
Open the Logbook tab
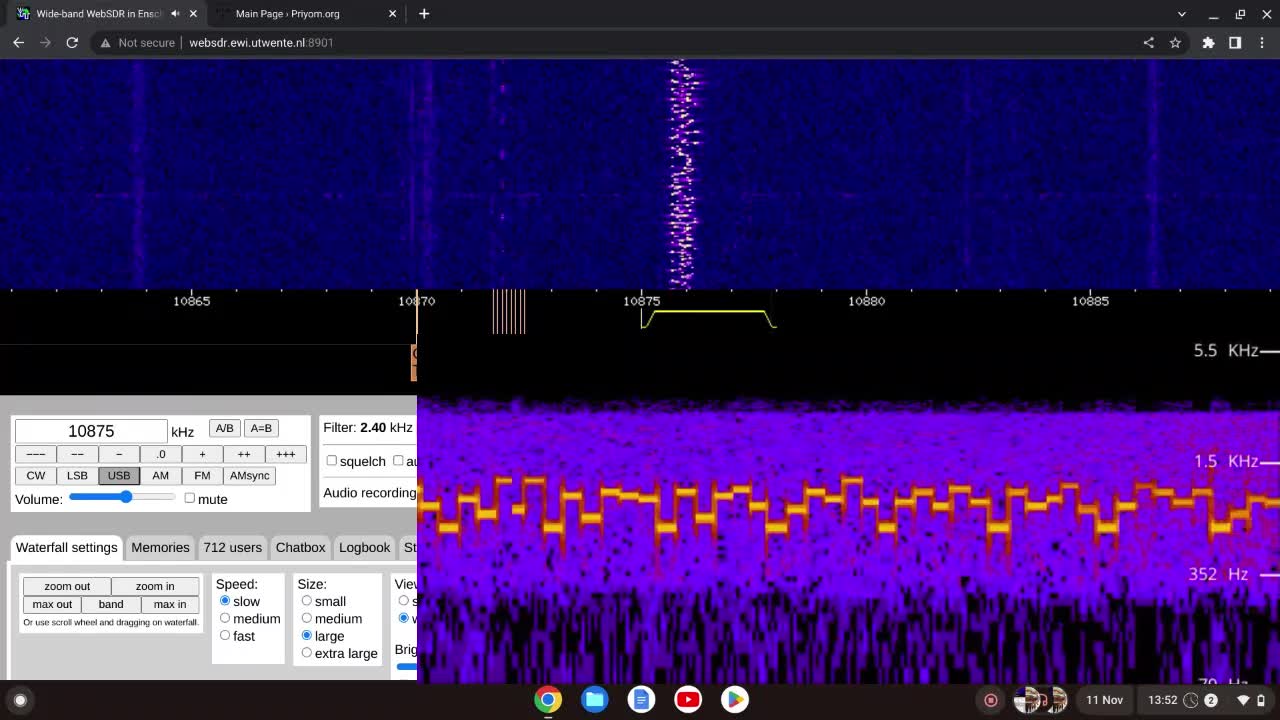pyautogui.click(x=364, y=547)
